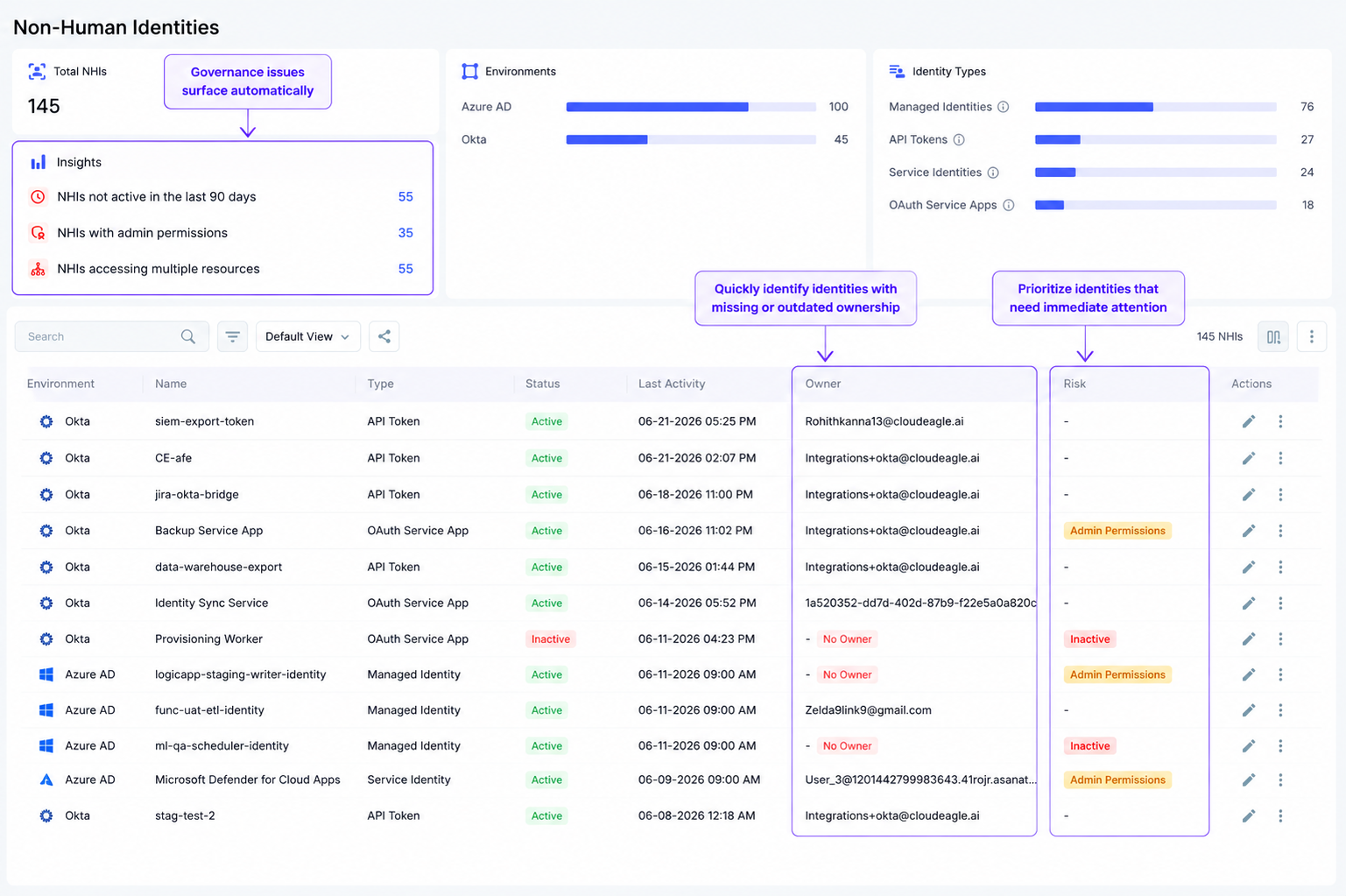The height and width of the screenshot is (896, 1346).
Task: Sort by Name column header
Action: tap(171, 384)
